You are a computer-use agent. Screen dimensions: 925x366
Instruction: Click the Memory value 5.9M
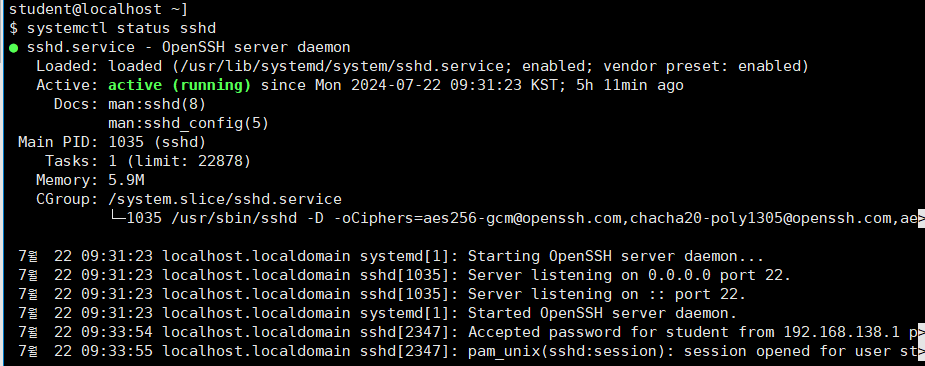click(126, 180)
